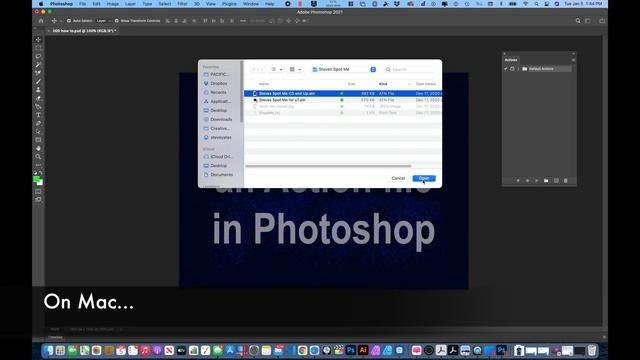Select the Lasso tool
Screen dimensions: 640x360
(x=38, y=56)
